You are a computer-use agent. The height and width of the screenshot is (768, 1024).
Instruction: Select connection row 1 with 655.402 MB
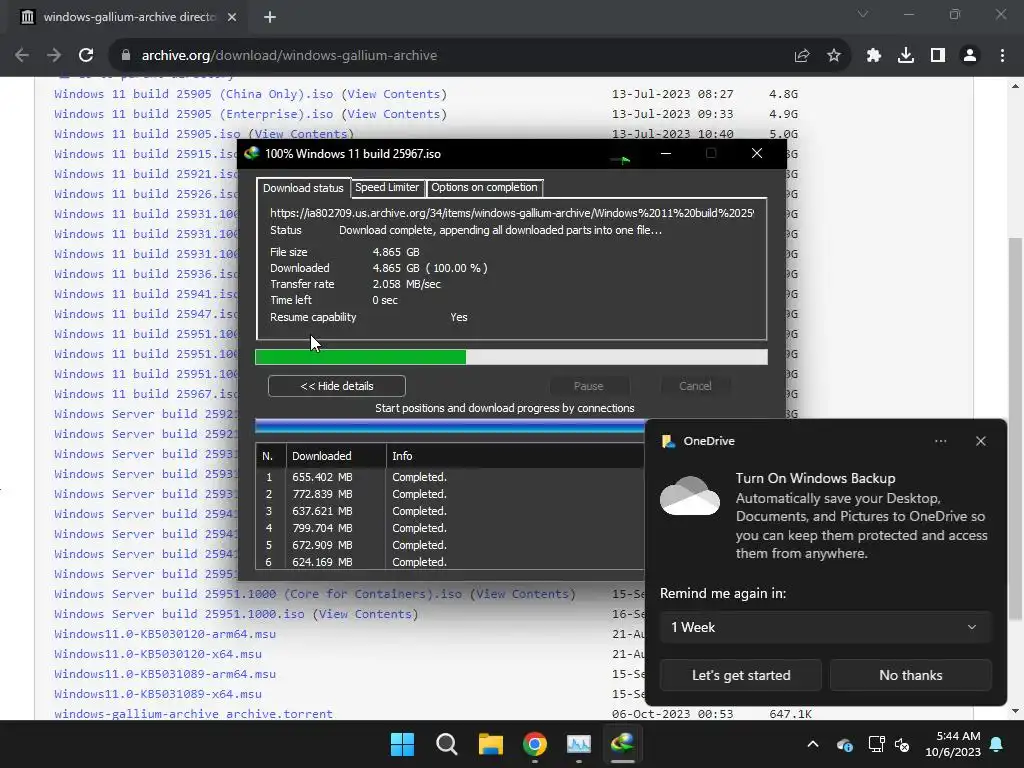click(x=450, y=477)
